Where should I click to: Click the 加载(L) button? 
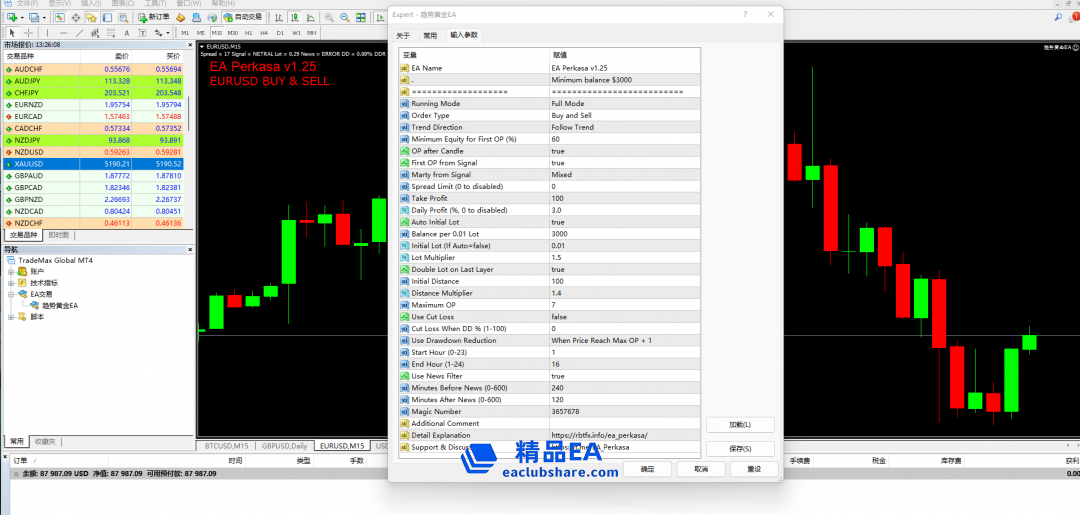[740, 425]
